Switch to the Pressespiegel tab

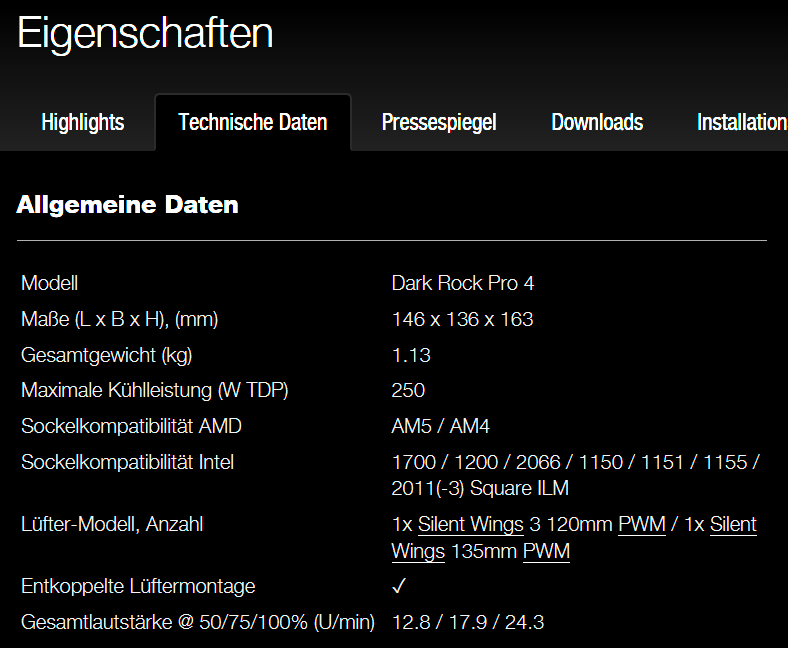point(439,122)
